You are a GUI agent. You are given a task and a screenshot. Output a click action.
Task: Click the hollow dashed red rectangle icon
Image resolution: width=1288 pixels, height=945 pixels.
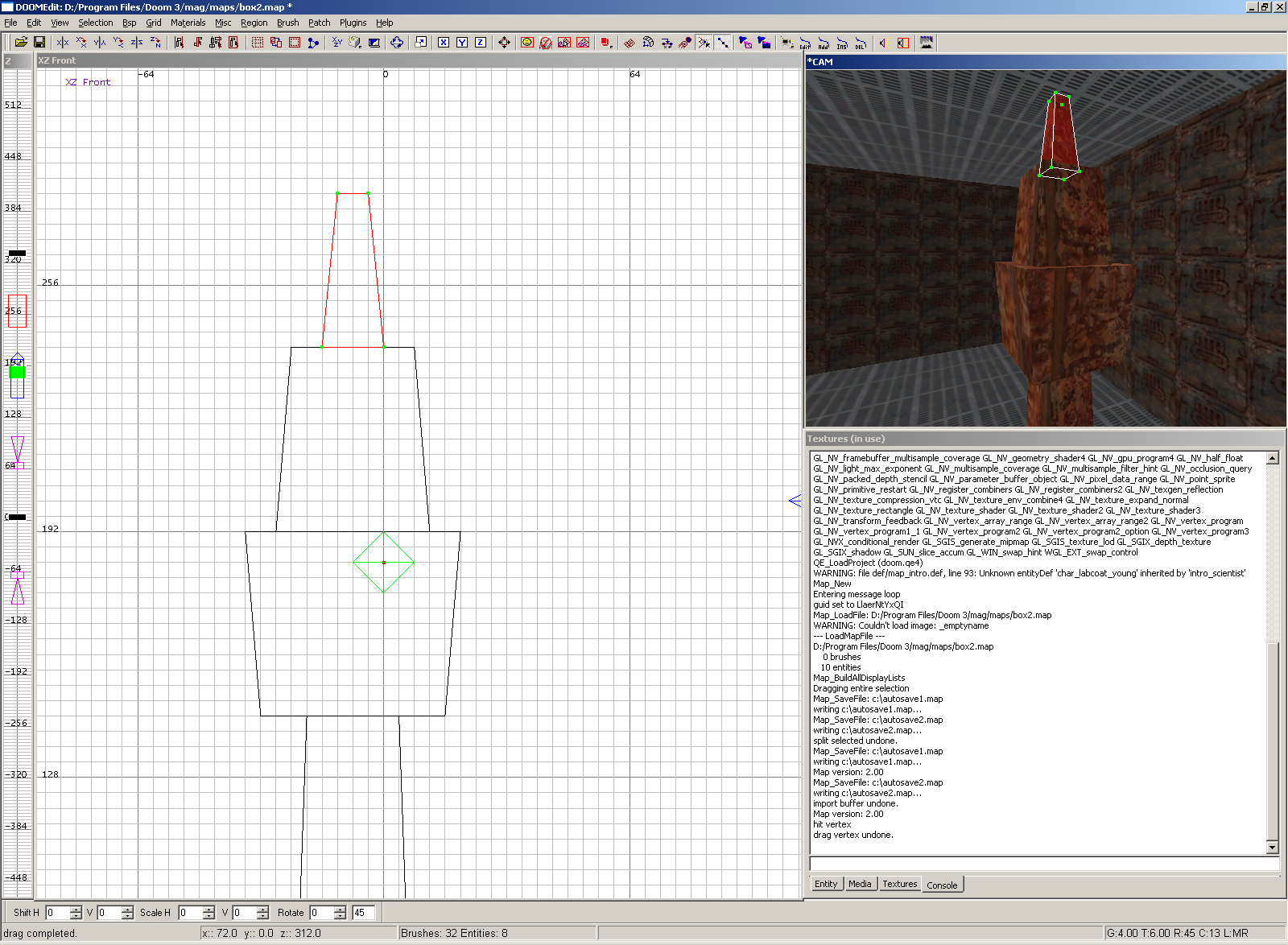[295, 43]
